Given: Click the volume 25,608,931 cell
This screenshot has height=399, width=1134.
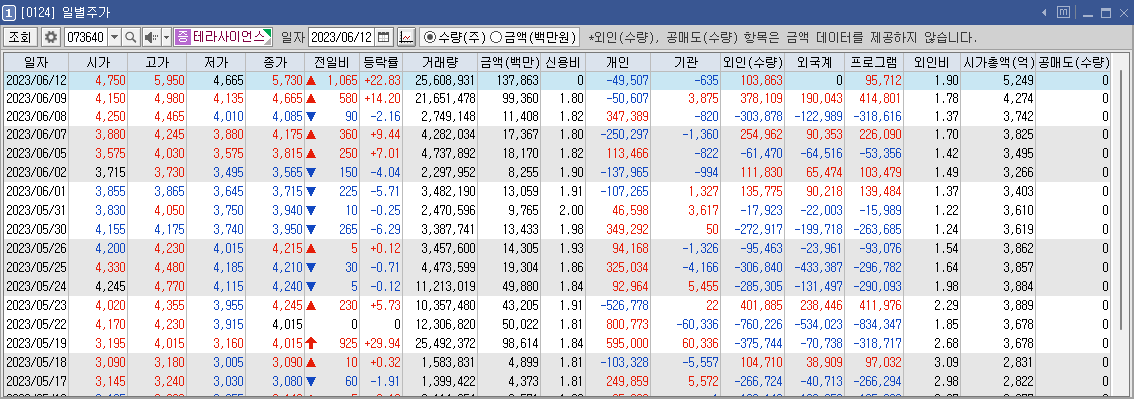Looking at the screenshot, I should tap(440, 80).
